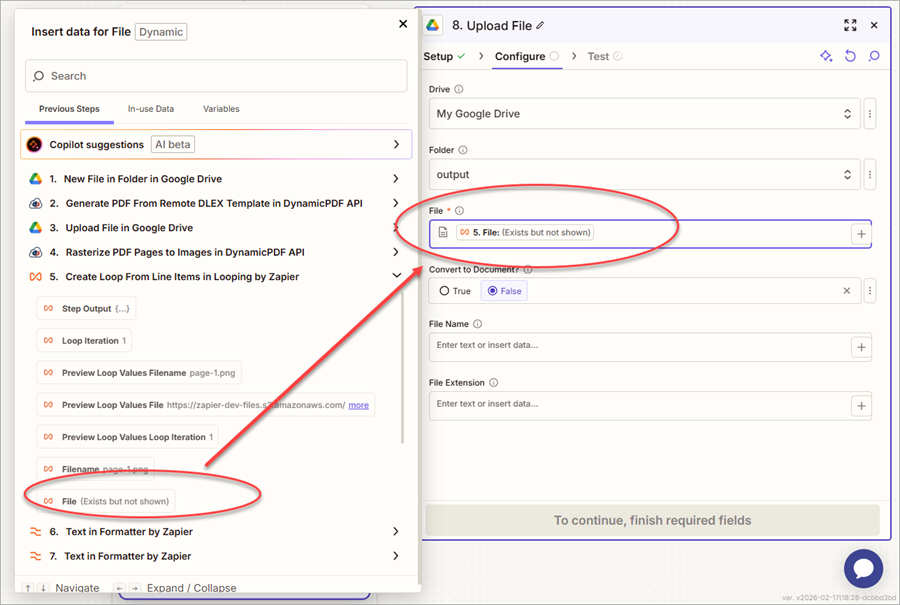Click the expand fullscreen icon in header

[850, 25]
